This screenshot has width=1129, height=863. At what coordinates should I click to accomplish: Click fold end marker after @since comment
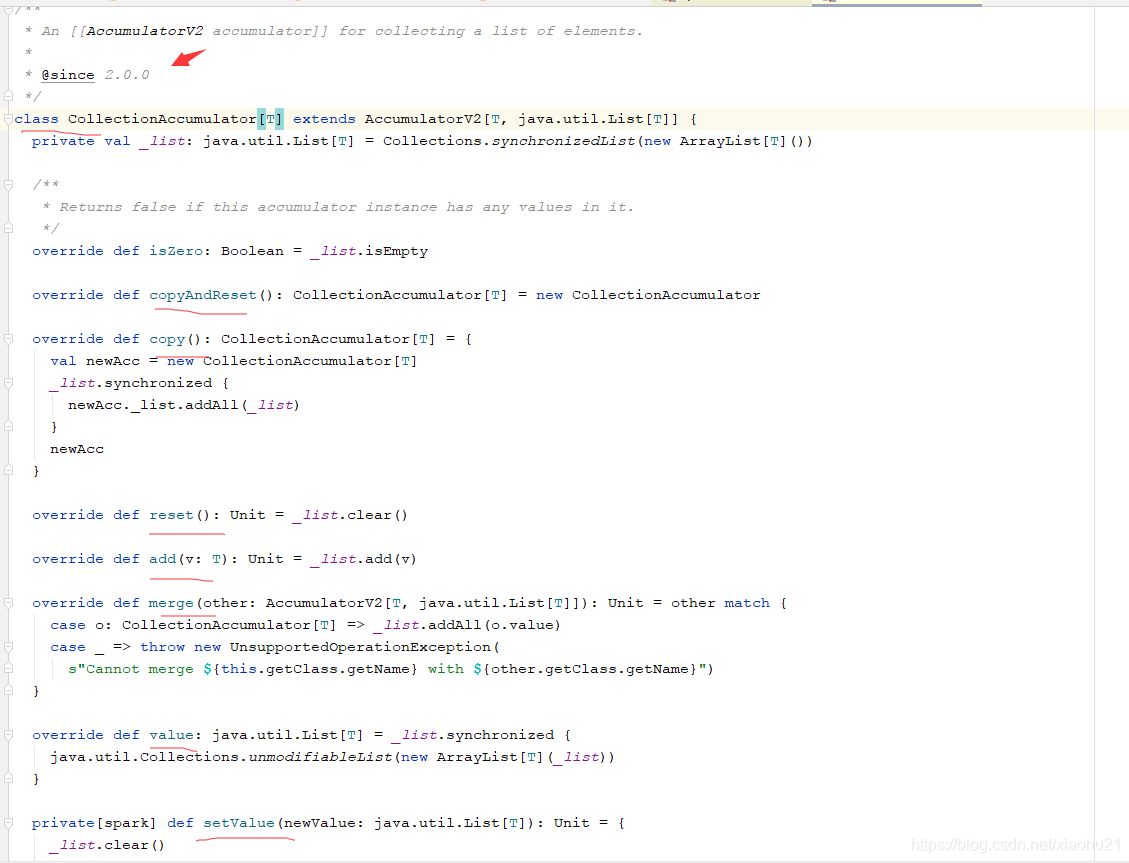(x=9, y=96)
